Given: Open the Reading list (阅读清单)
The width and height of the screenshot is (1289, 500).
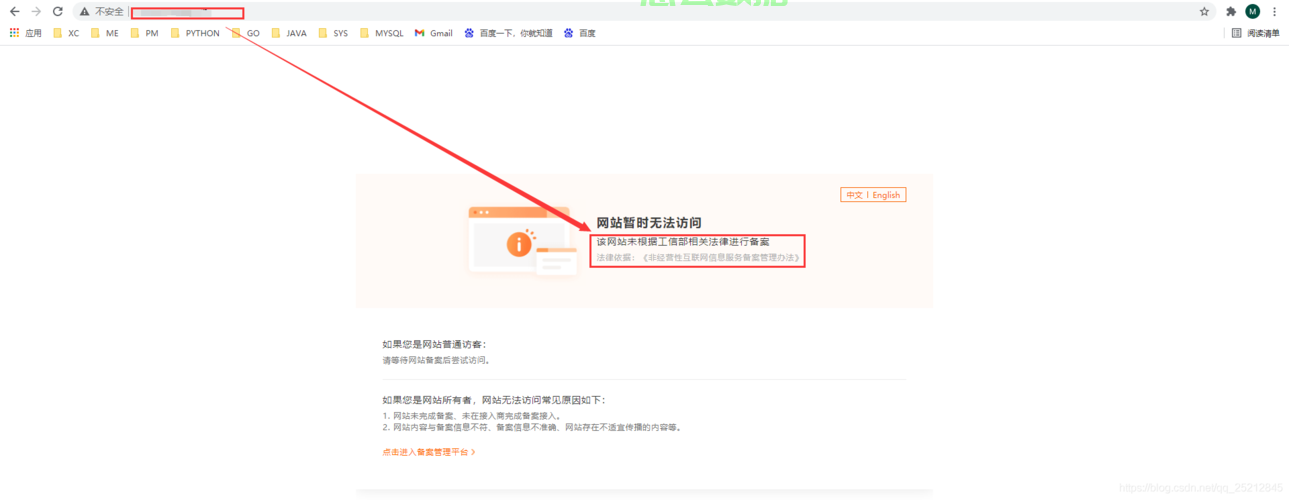Looking at the screenshot, I should pyautogui.click(x=1255, y=33).
